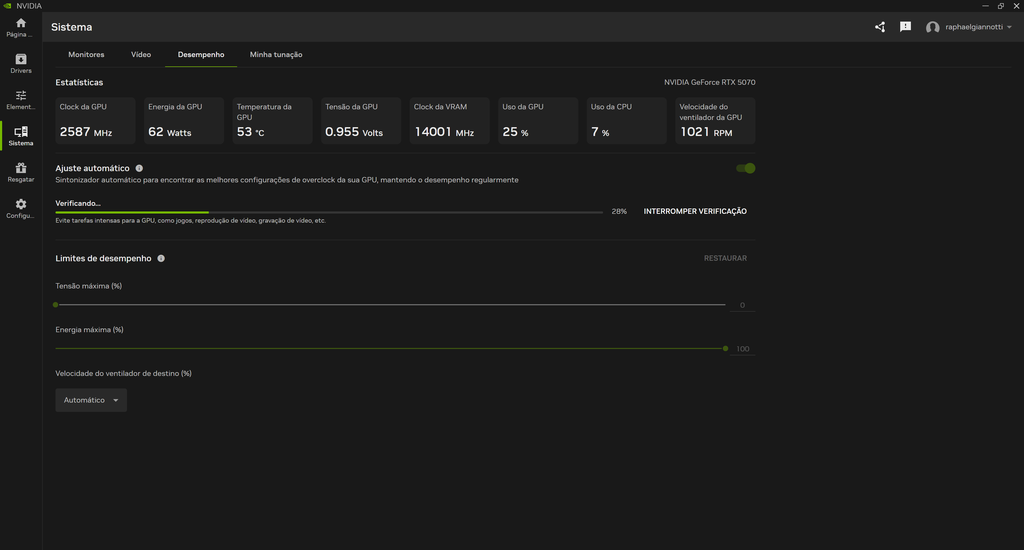Image resolution: width=1024 pixels, height=550 pixels.
Task: Click info icon next to Ajuste automático
Action: pos(139,168)
